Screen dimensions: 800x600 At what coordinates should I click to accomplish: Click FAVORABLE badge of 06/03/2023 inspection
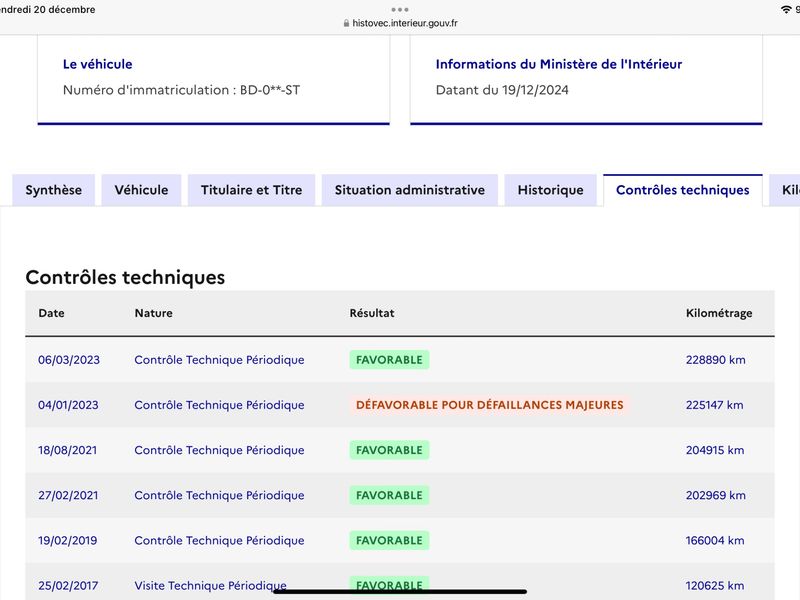pos(389,360)
